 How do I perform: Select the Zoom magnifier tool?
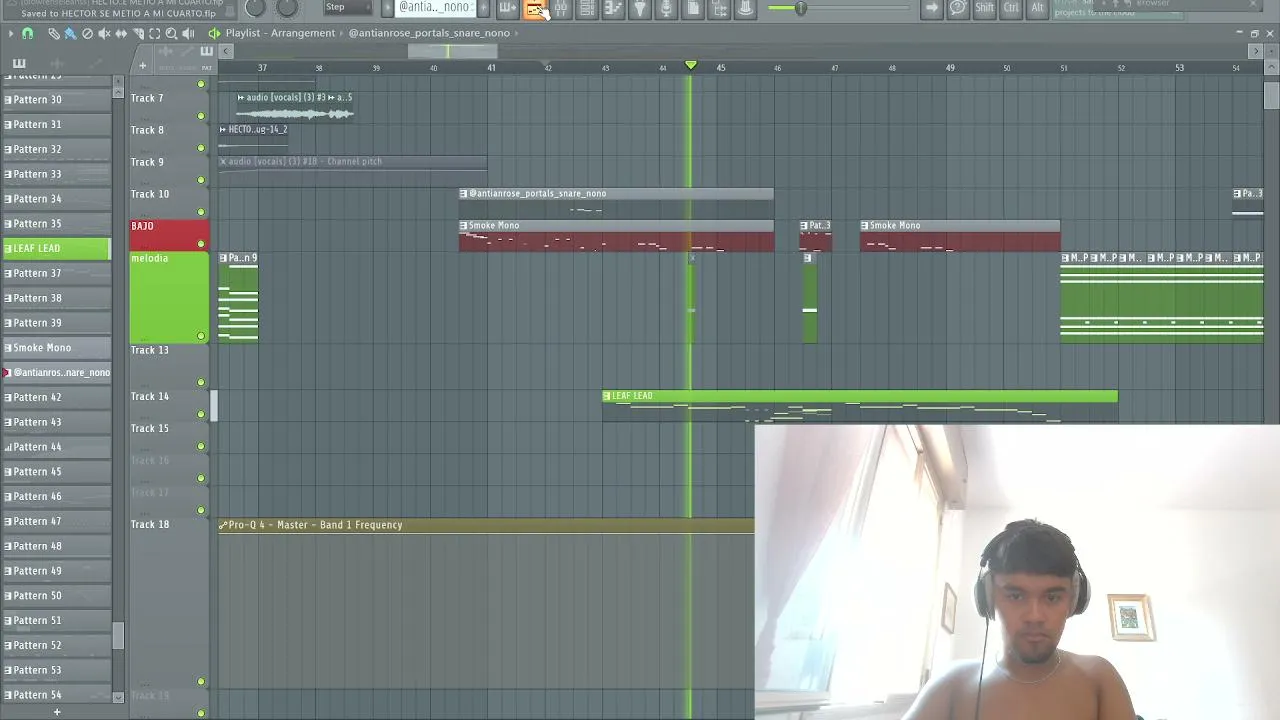click(171, 33)
